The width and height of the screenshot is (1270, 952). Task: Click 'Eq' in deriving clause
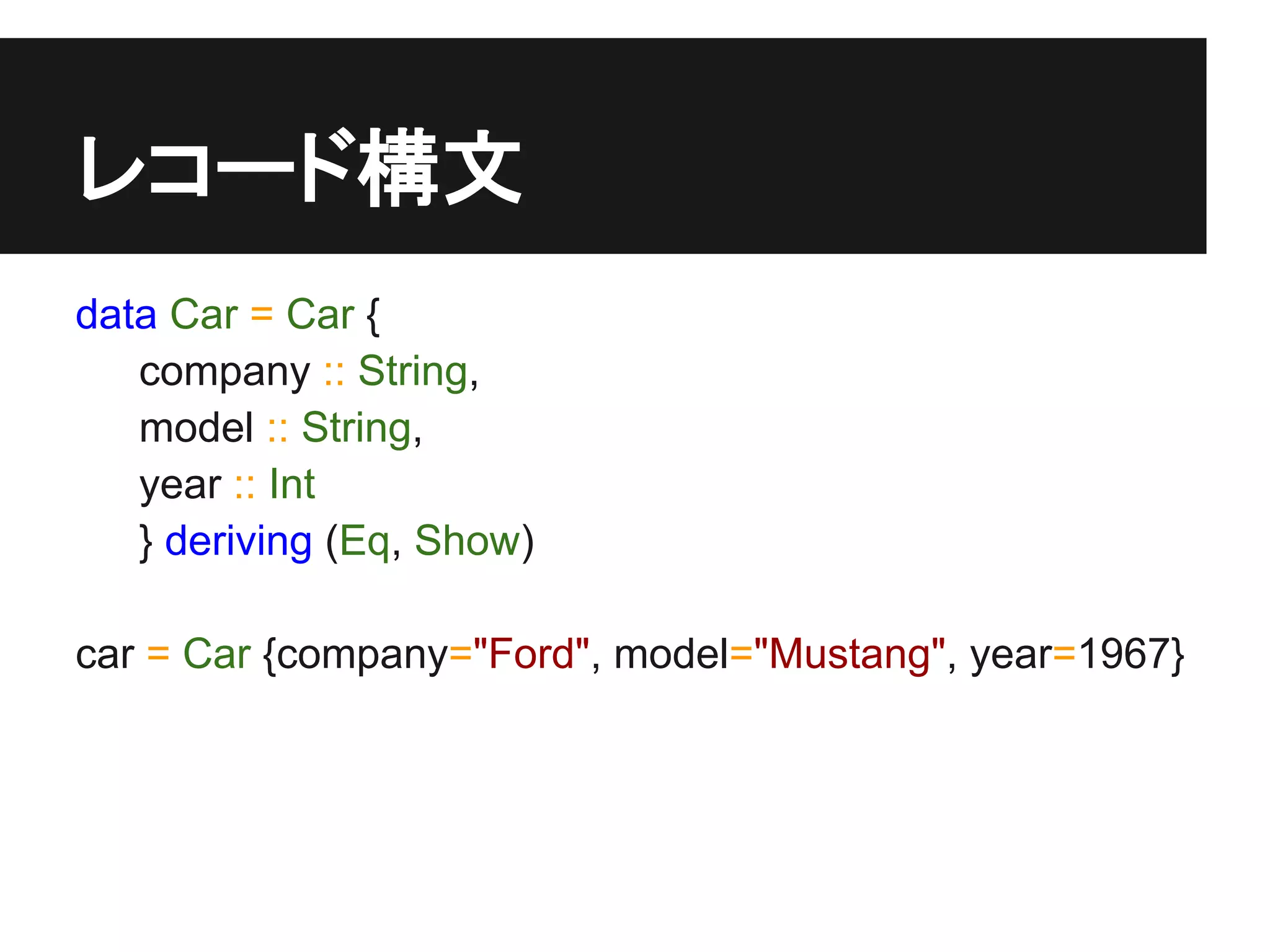pos(365,542)
